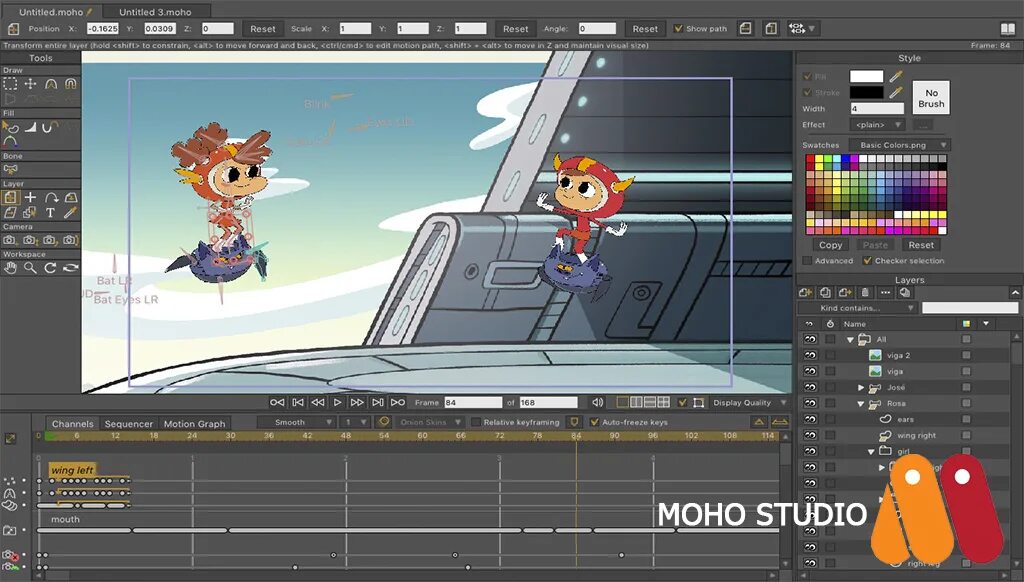
Task: Select the Hand pan workspace tool
Action: (10, 268)
